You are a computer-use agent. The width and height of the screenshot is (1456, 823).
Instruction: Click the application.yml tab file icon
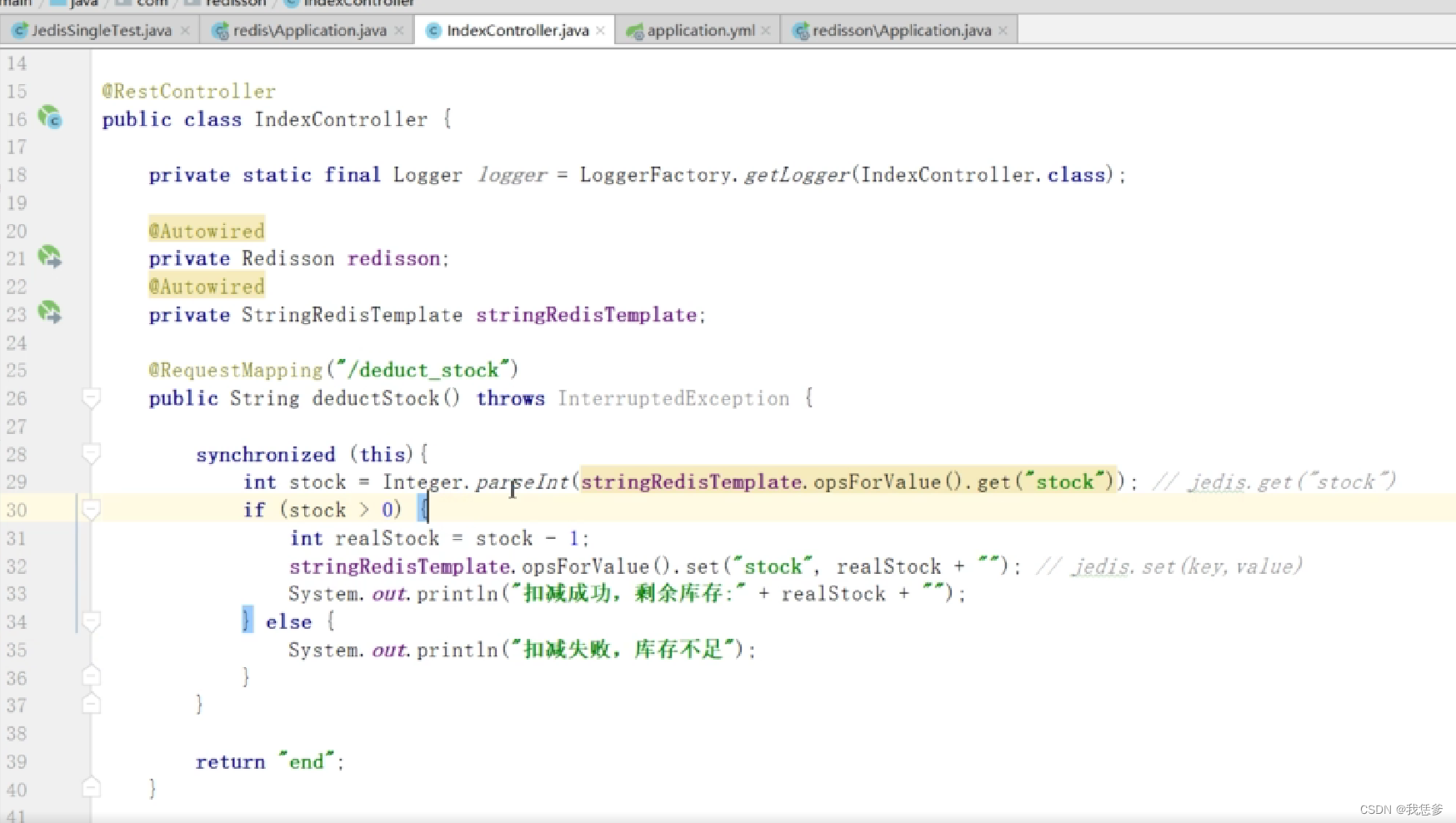coord(635,31)
